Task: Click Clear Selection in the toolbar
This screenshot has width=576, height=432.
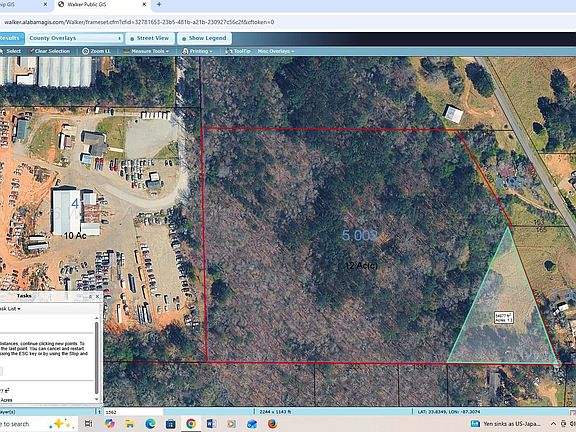Action: [50, 51]
